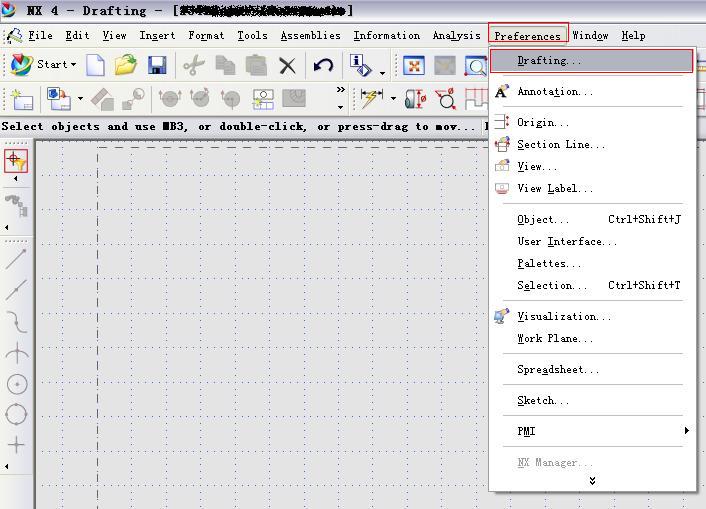706x509 pixels.
Task: Choose Visualization... preferences
Action: tap(593, 316)
